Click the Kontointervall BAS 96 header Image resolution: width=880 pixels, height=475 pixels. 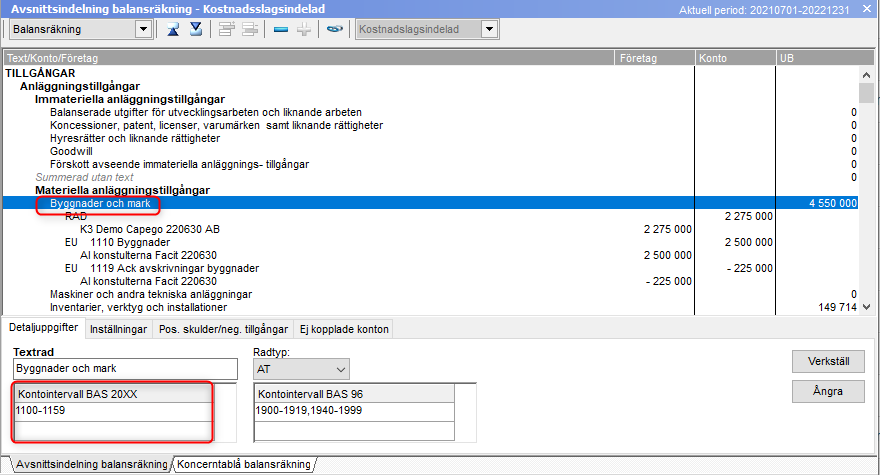(x=354, y=394)
